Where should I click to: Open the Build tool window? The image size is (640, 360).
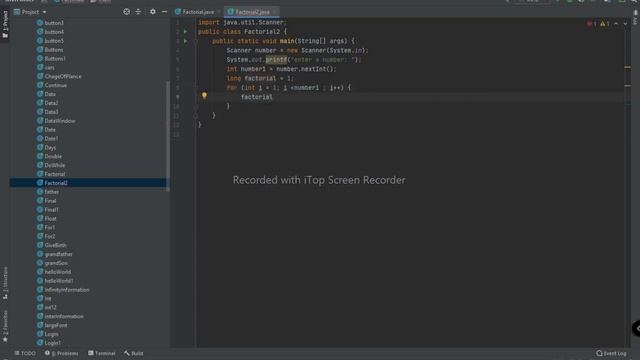pyautogui.click(x=134, y=353)
